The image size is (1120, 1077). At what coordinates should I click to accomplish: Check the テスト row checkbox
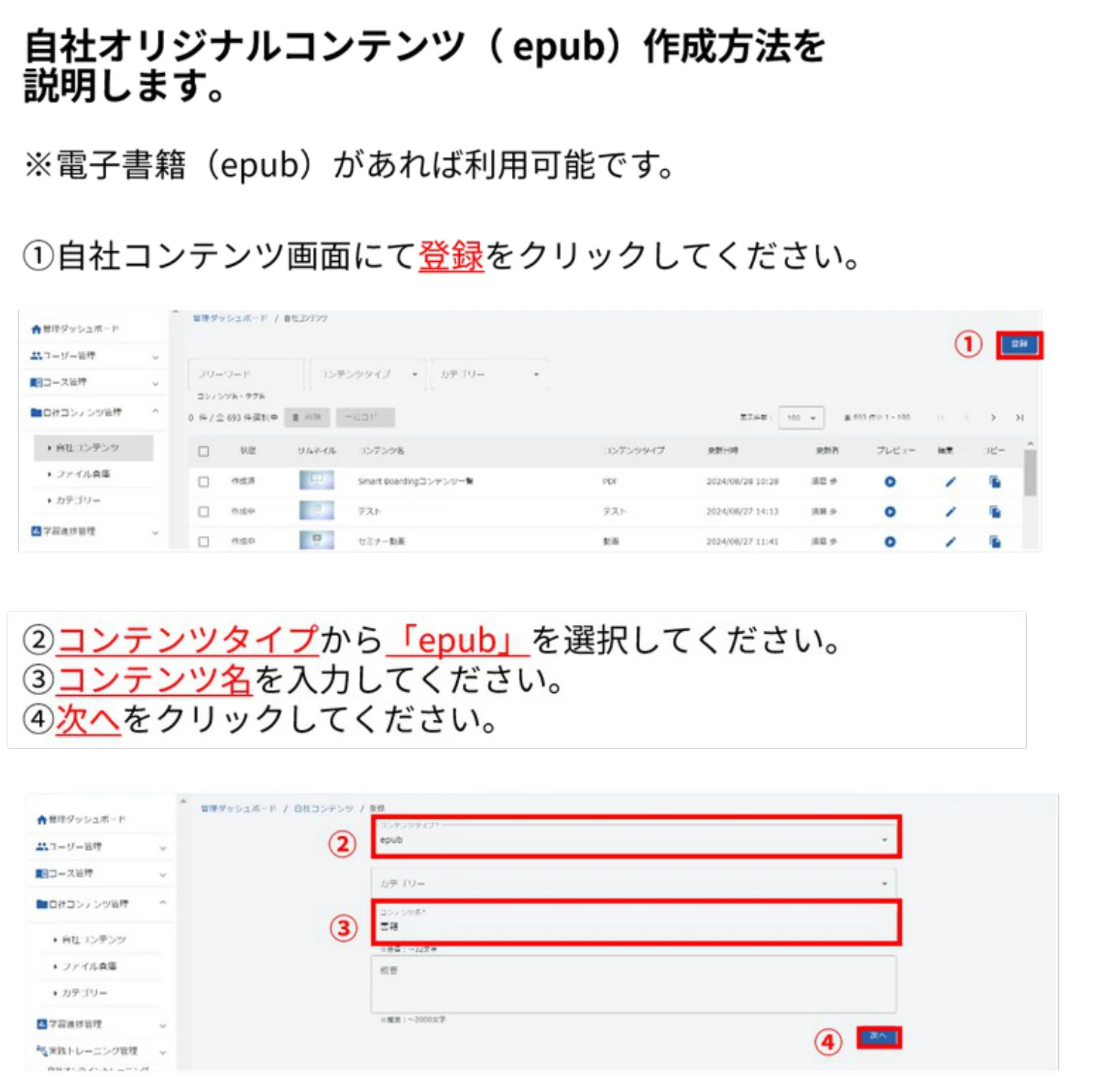point(204,511)
